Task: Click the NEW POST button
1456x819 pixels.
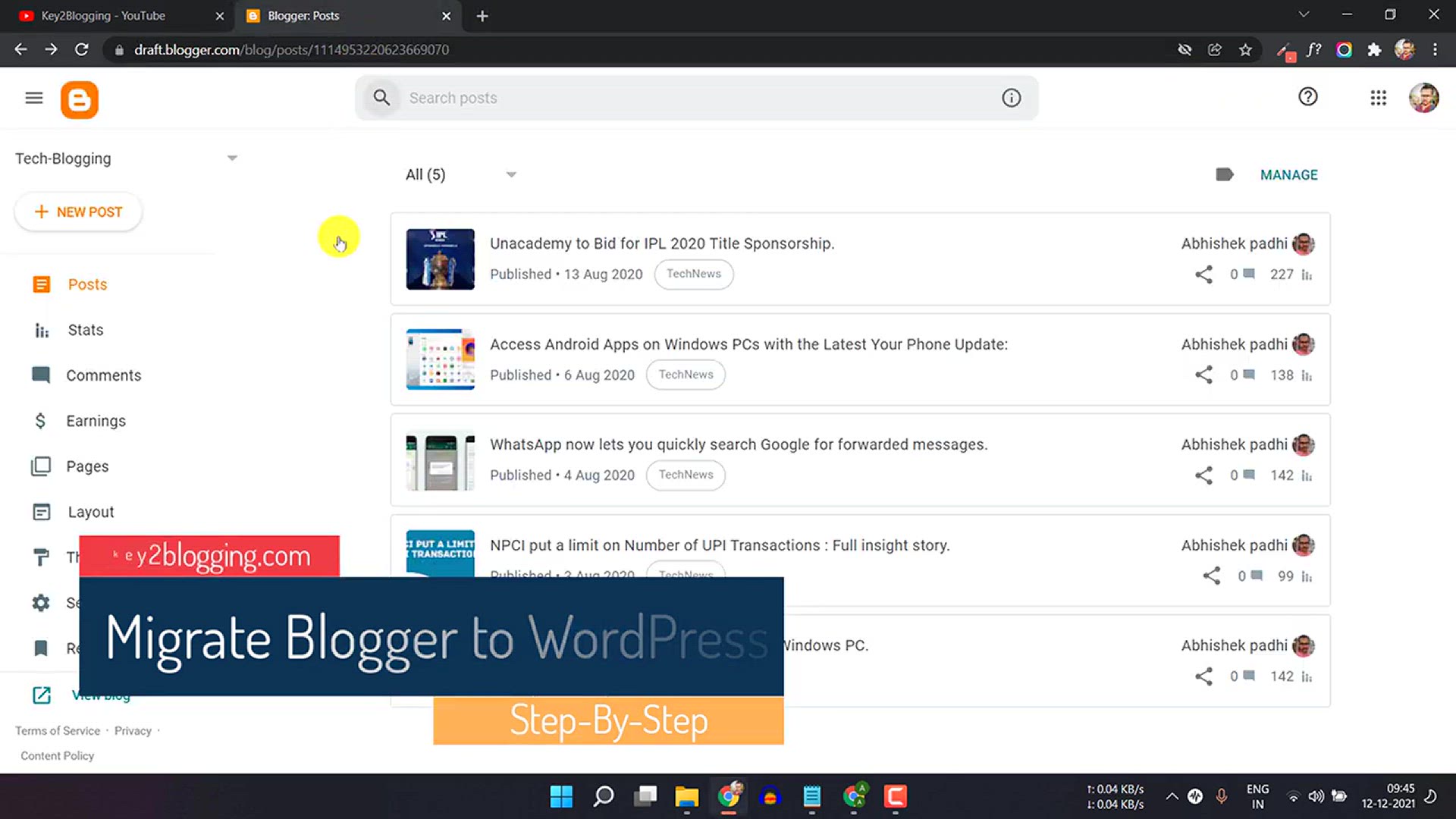Action: tap(78, 212)
